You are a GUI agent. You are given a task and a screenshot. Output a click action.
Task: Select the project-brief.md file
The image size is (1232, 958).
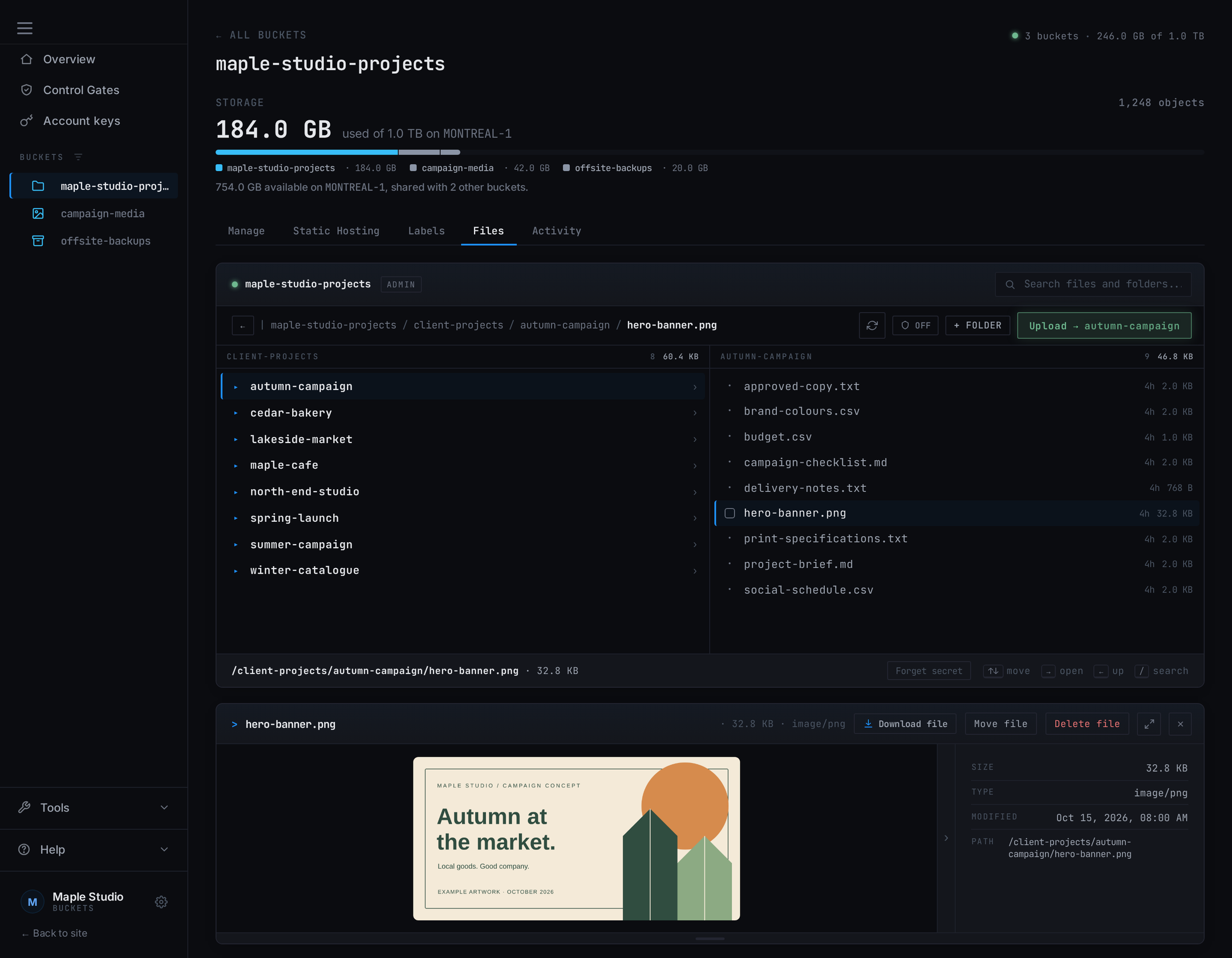pyautogui.click(x=957, y=564)
